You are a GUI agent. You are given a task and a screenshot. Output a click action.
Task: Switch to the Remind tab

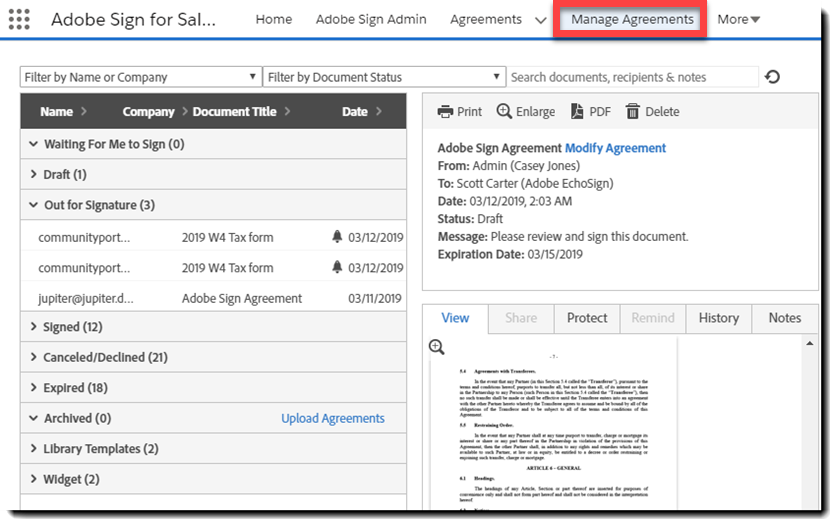[653, 318]
